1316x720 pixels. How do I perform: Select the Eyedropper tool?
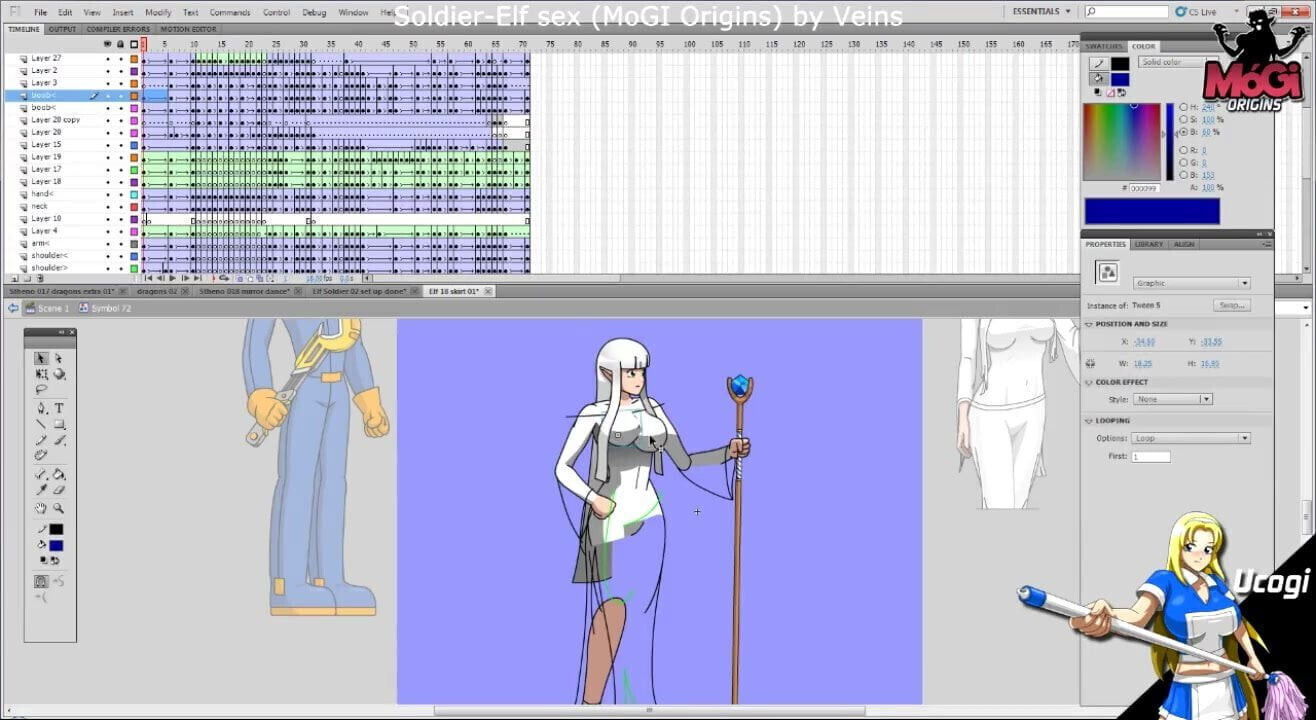pyautogui.click(x=41, y=490)
